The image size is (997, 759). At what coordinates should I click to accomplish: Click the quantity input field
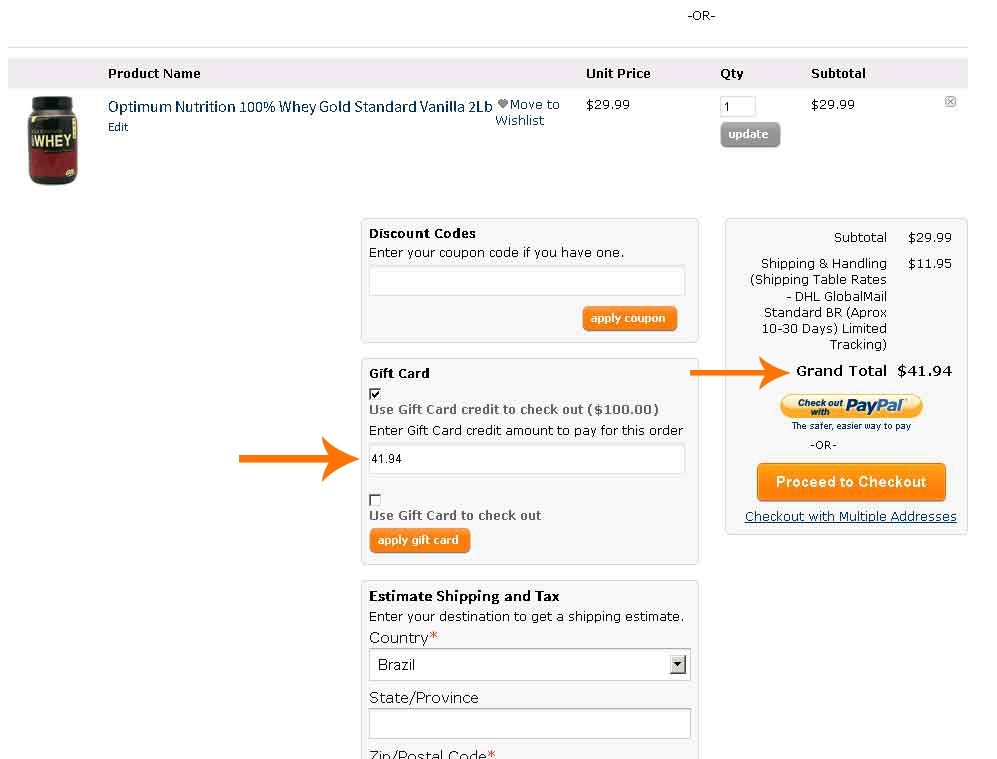click(x=738, y=106)
